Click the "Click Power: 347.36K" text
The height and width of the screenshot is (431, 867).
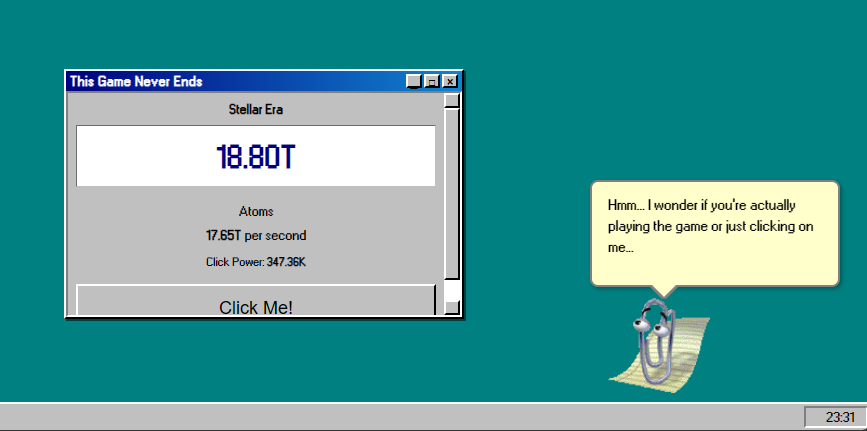point(256,262)
